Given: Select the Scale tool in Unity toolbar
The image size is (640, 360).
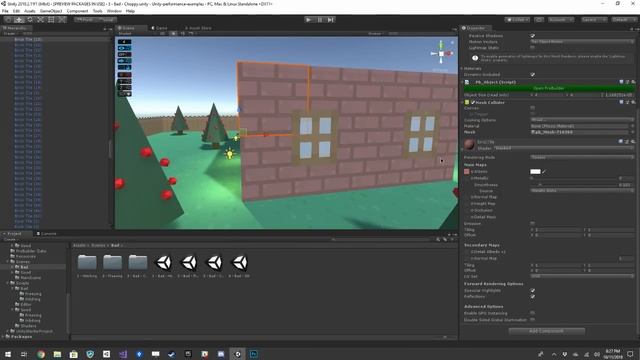Looking at the screenshot, I should click(x=40, y=20).
